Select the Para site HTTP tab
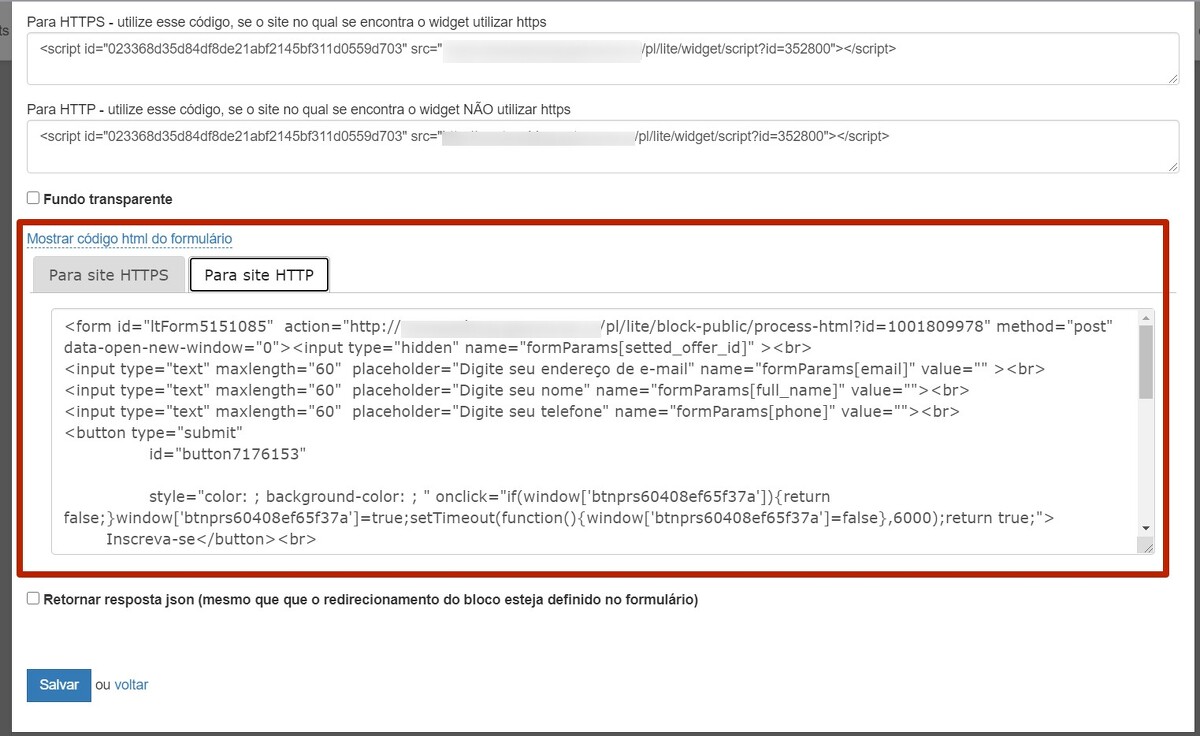The image size is (1200, 736). click(259, 275)
